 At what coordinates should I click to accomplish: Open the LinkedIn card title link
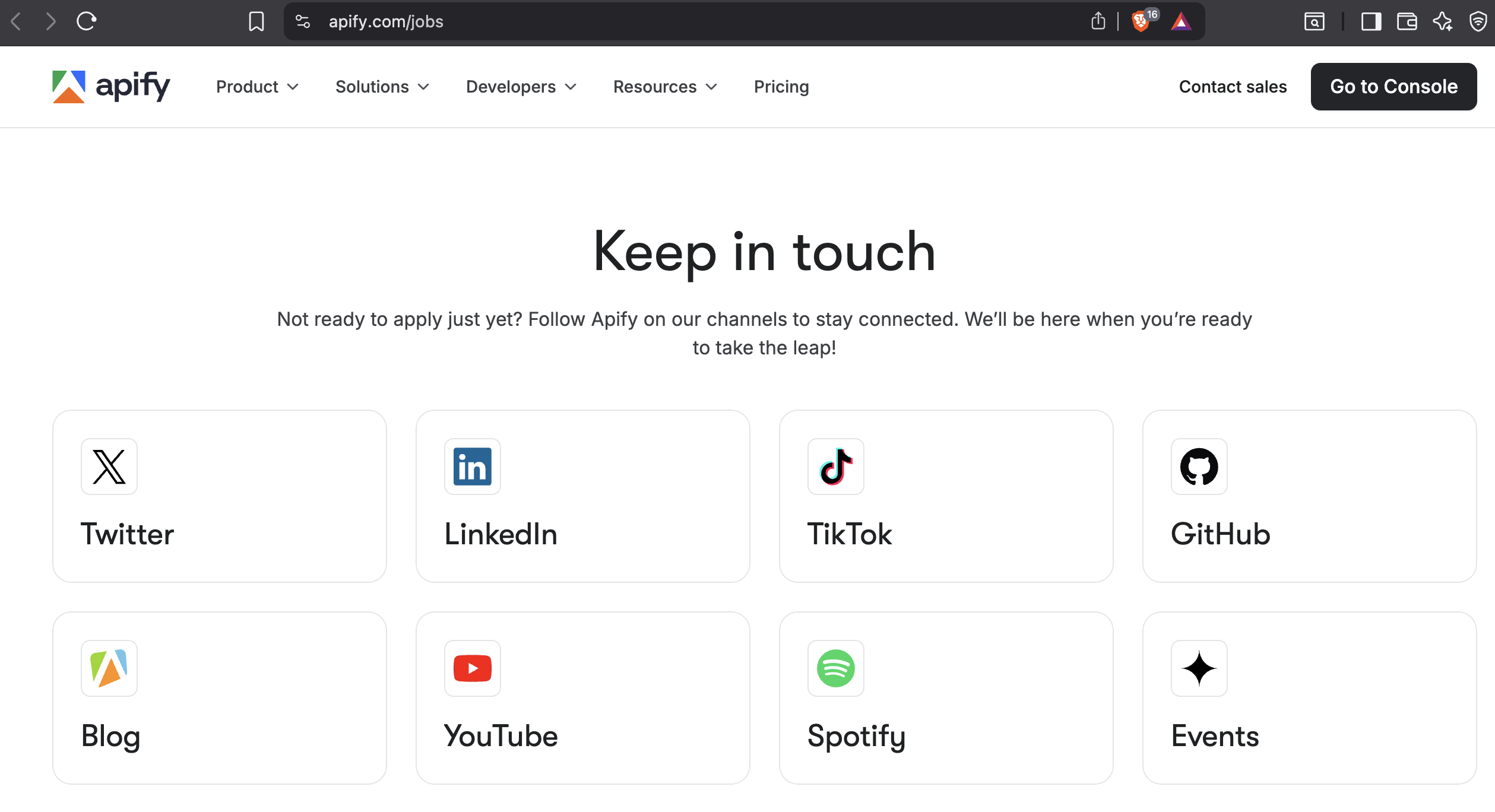(x=501, y=534)
